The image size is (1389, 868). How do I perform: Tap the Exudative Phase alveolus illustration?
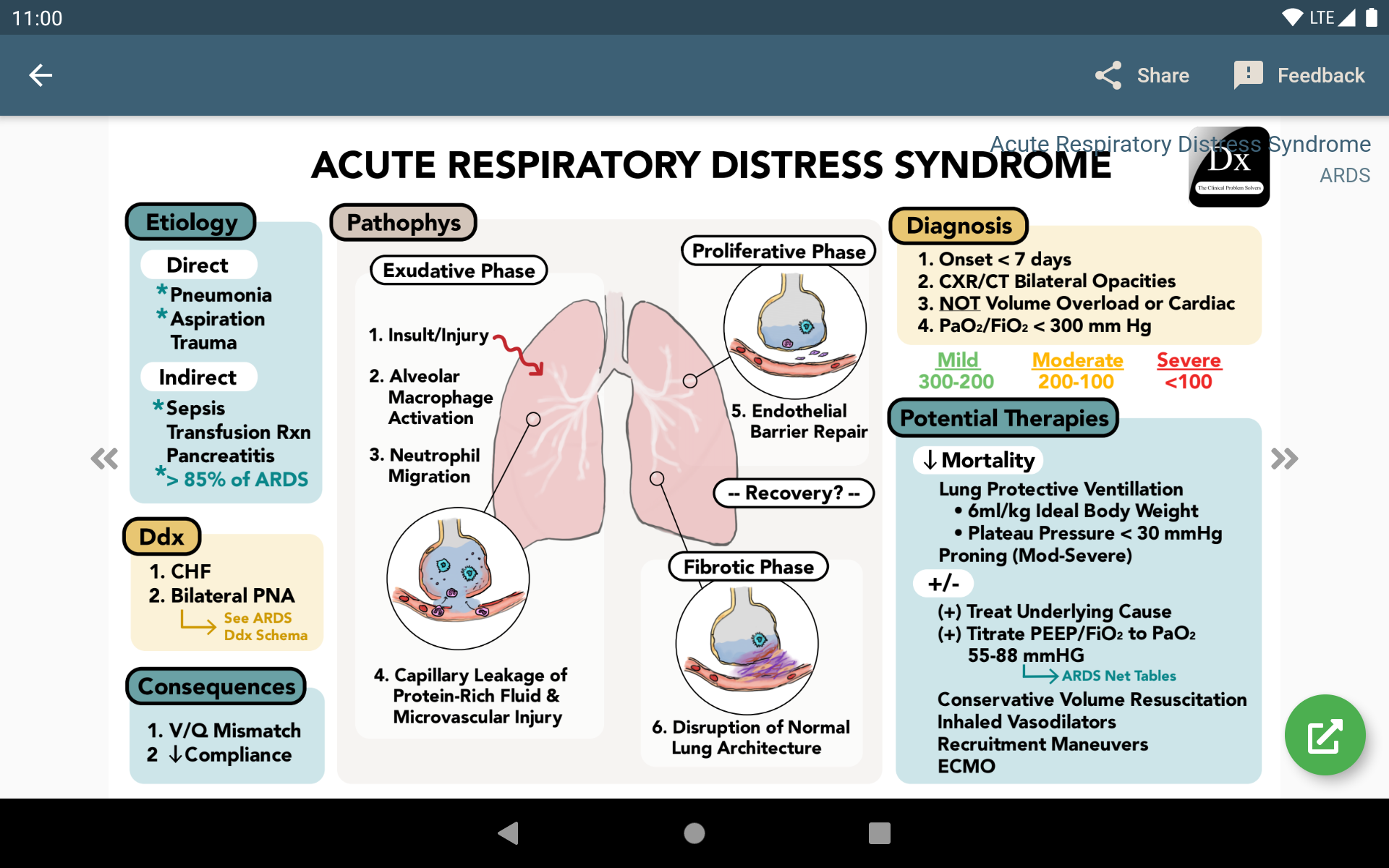pos(458,579)
